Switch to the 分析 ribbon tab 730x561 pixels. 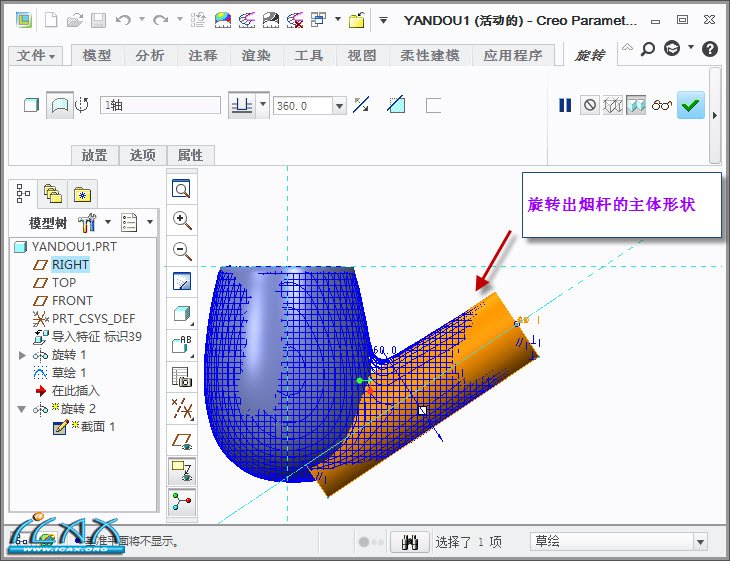150,56
